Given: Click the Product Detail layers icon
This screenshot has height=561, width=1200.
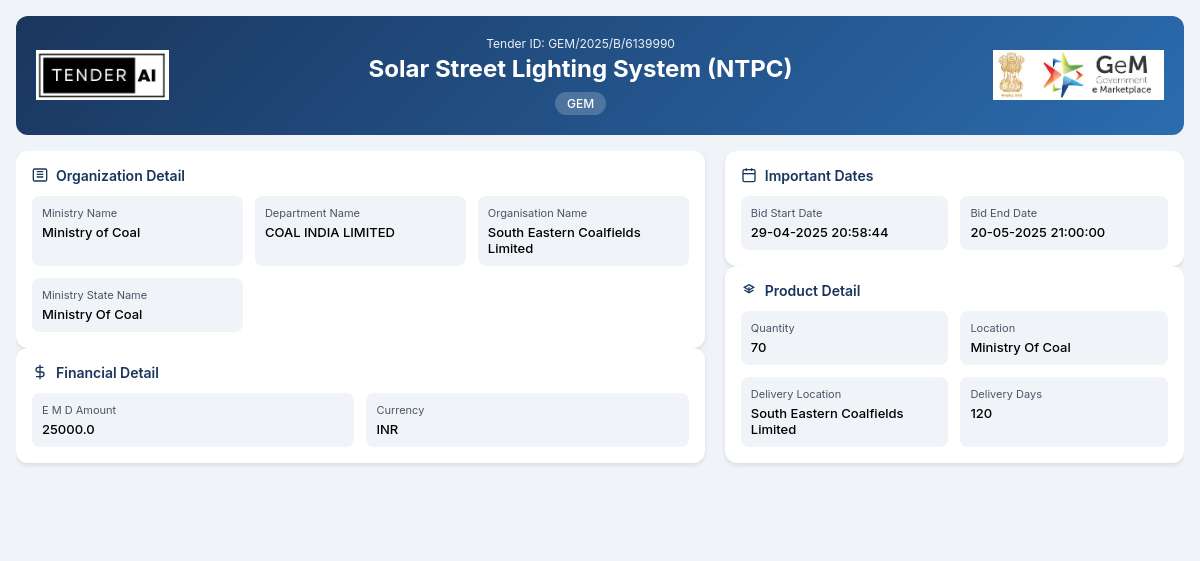Looking at the screenshot, I should (749, 289).
